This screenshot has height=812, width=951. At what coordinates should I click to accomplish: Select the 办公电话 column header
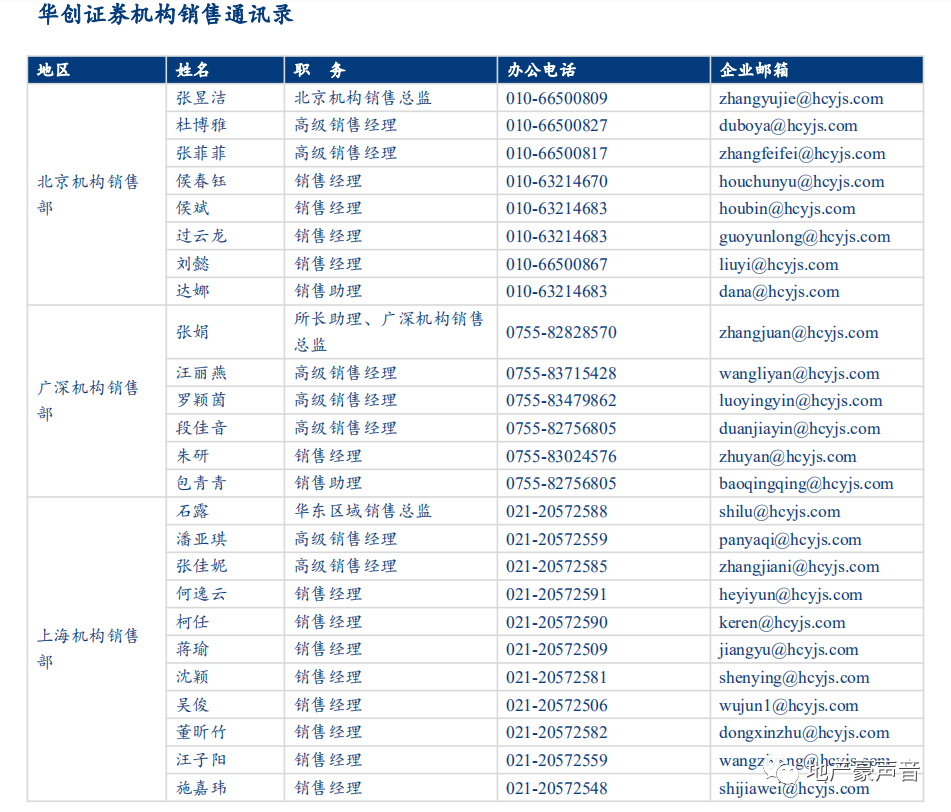(x=542, y=70)
